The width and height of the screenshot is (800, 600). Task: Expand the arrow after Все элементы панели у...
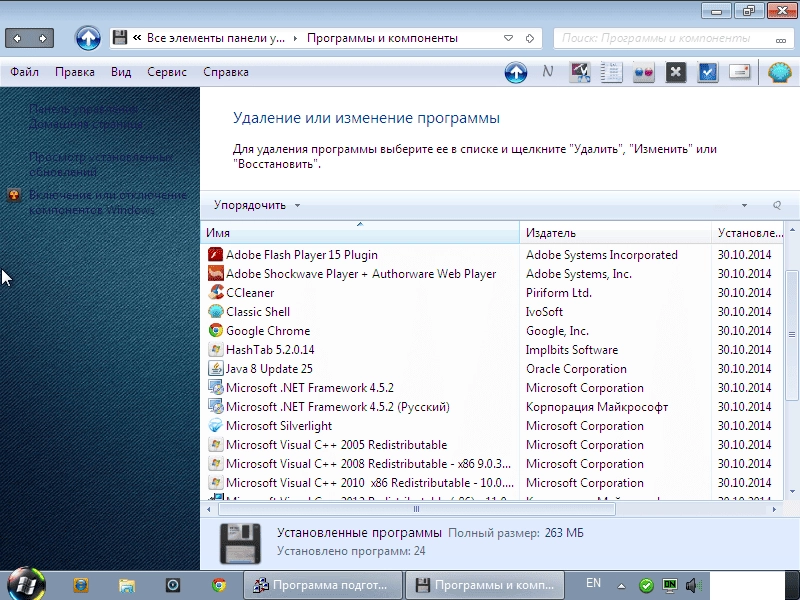[295, 38]
